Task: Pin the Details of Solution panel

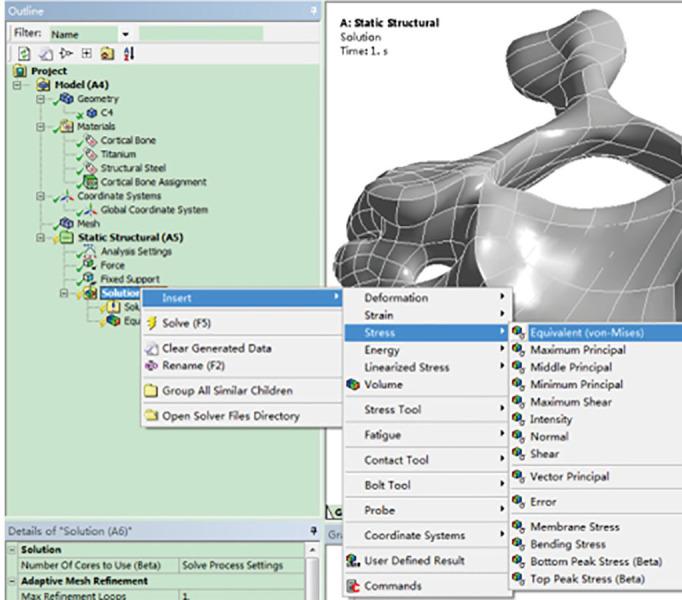Action: (314, 530)
